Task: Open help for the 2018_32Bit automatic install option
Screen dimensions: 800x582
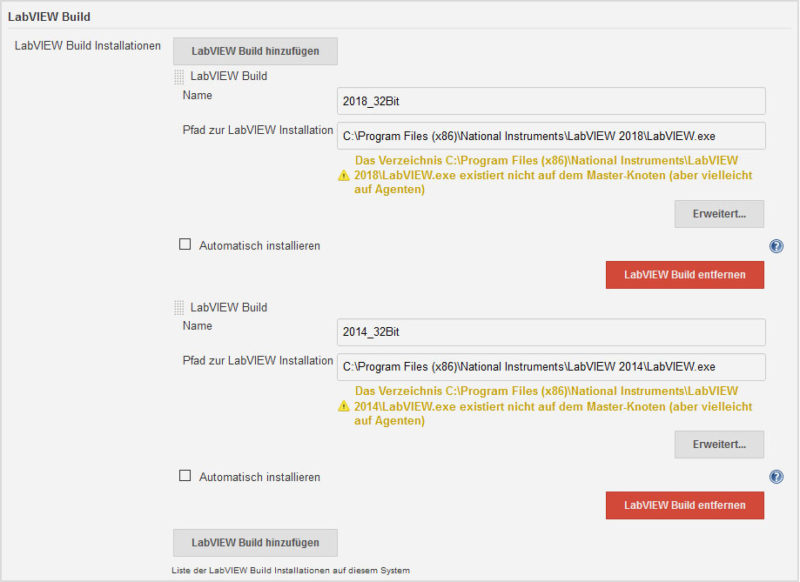Action: (x=776, y=246)
